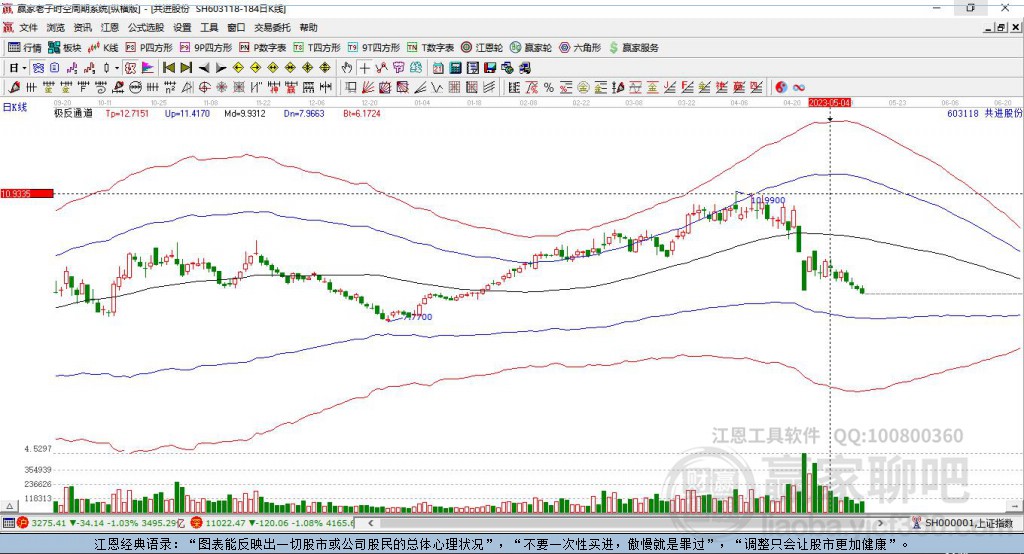Click the up-triangle panel expander bottom-left
The image size is (1024, 554).
click(x=9, y=506)
